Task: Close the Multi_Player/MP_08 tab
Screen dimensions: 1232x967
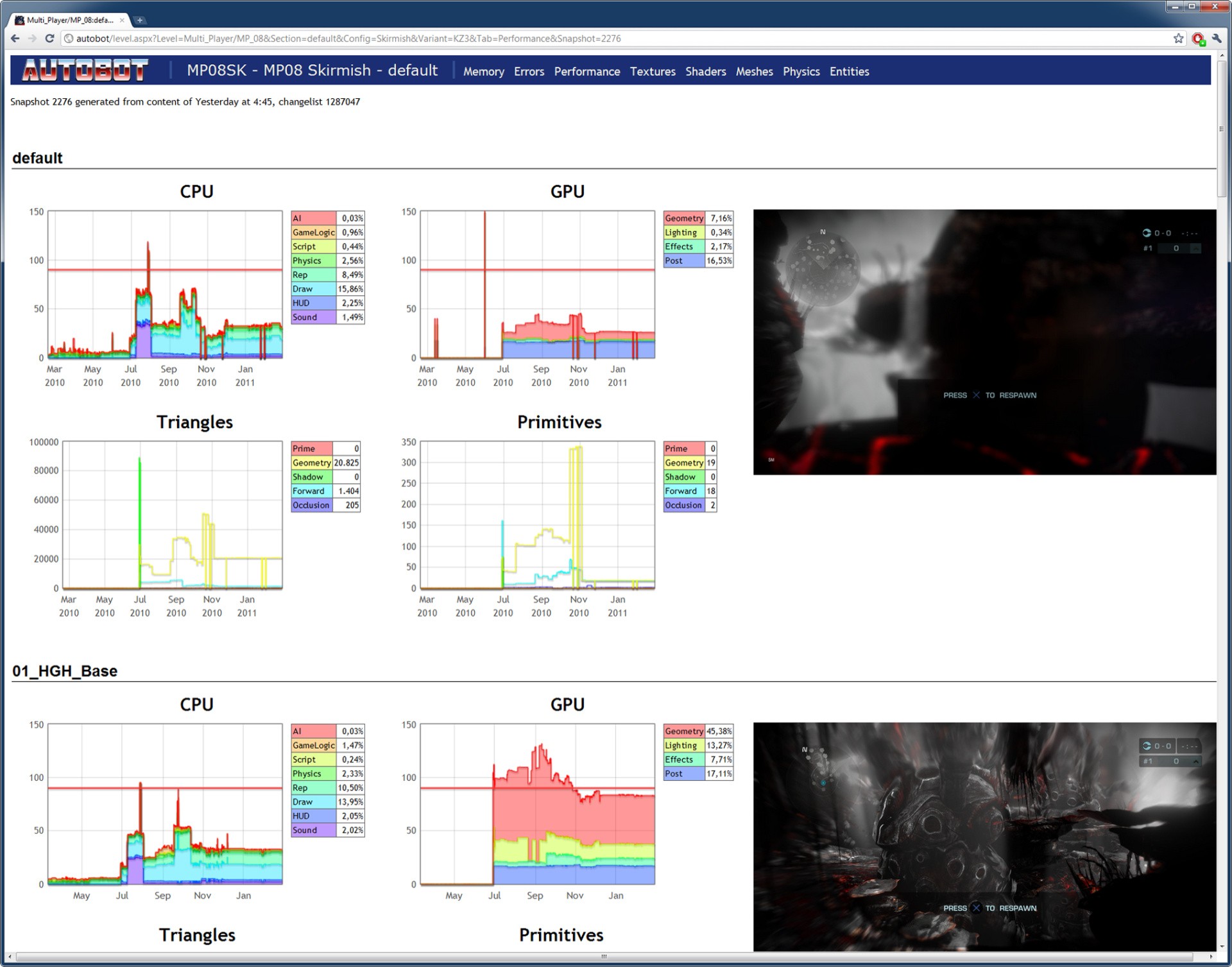Action: [x=122, y=21]
